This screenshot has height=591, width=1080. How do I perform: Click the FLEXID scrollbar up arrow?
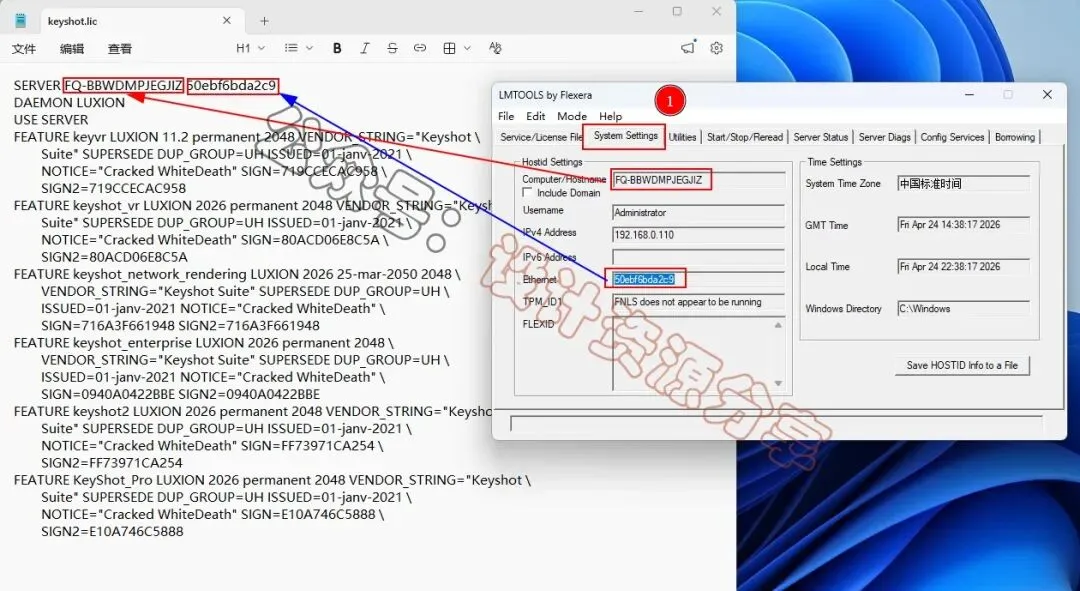click(778, 324)
